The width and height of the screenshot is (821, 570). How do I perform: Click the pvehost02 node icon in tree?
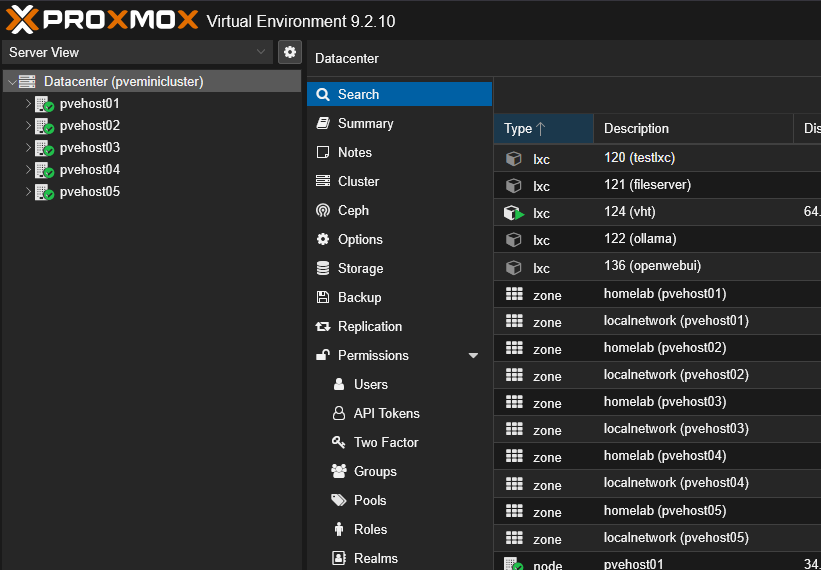[x=45, y=126]
